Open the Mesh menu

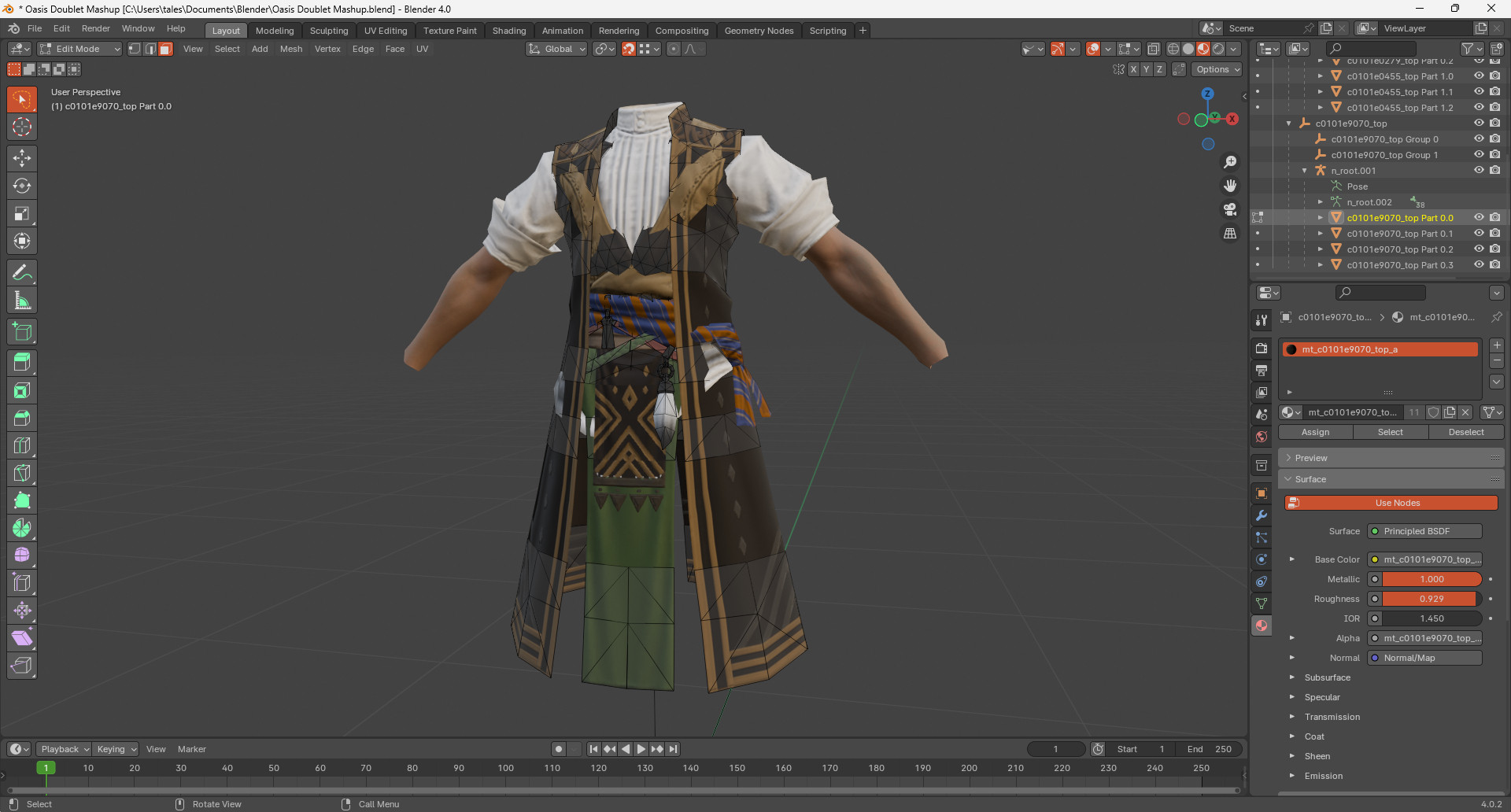[x=291, y=49]
